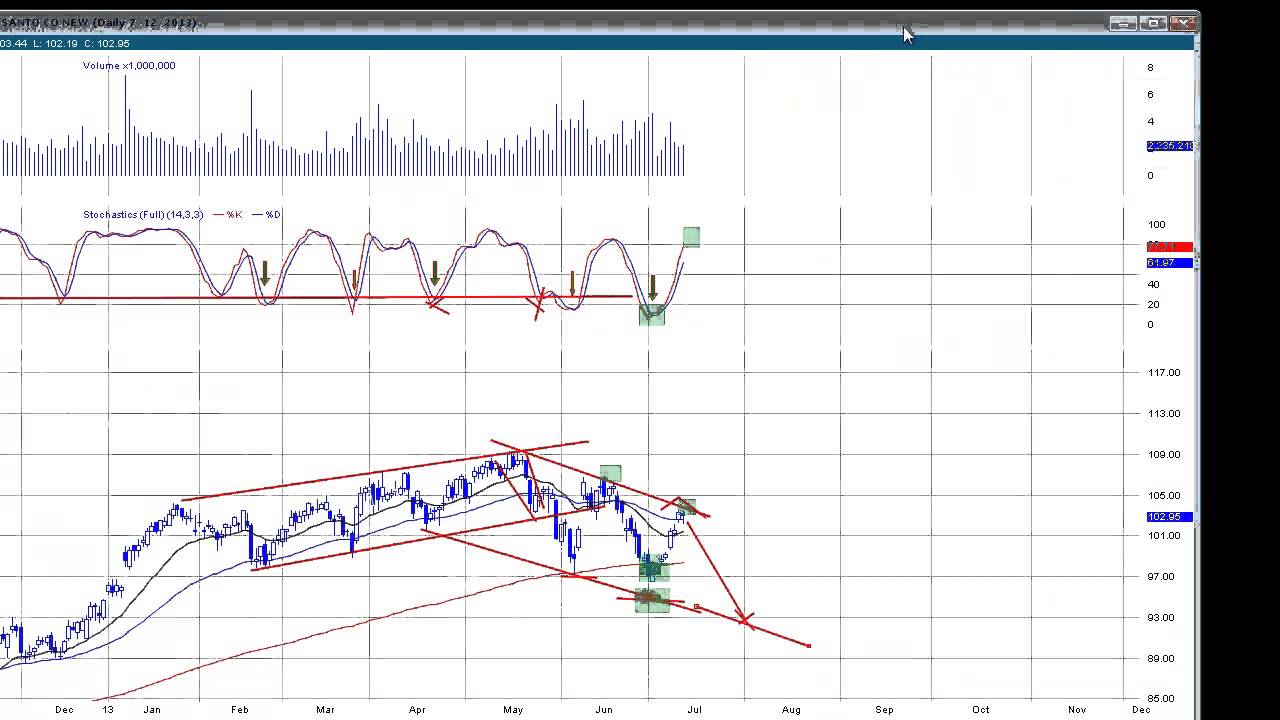Click the Jul label on the time axis
1280x720 pixels.
pos(694,710)
